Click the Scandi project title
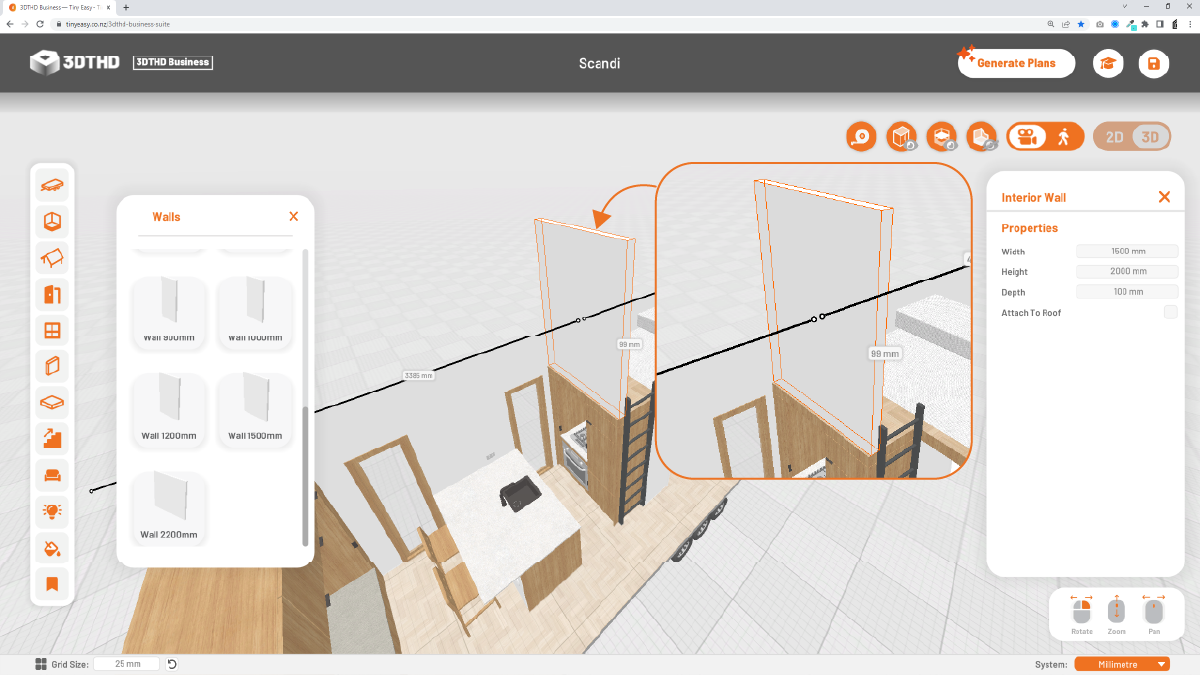 (600, 63)
